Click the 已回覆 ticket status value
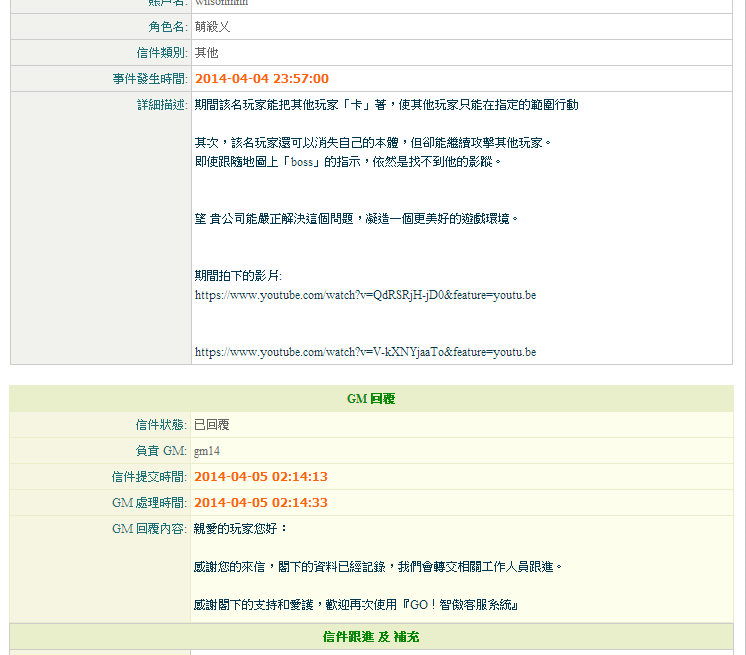This screenshot has height=655, width=746. point(211,425)
